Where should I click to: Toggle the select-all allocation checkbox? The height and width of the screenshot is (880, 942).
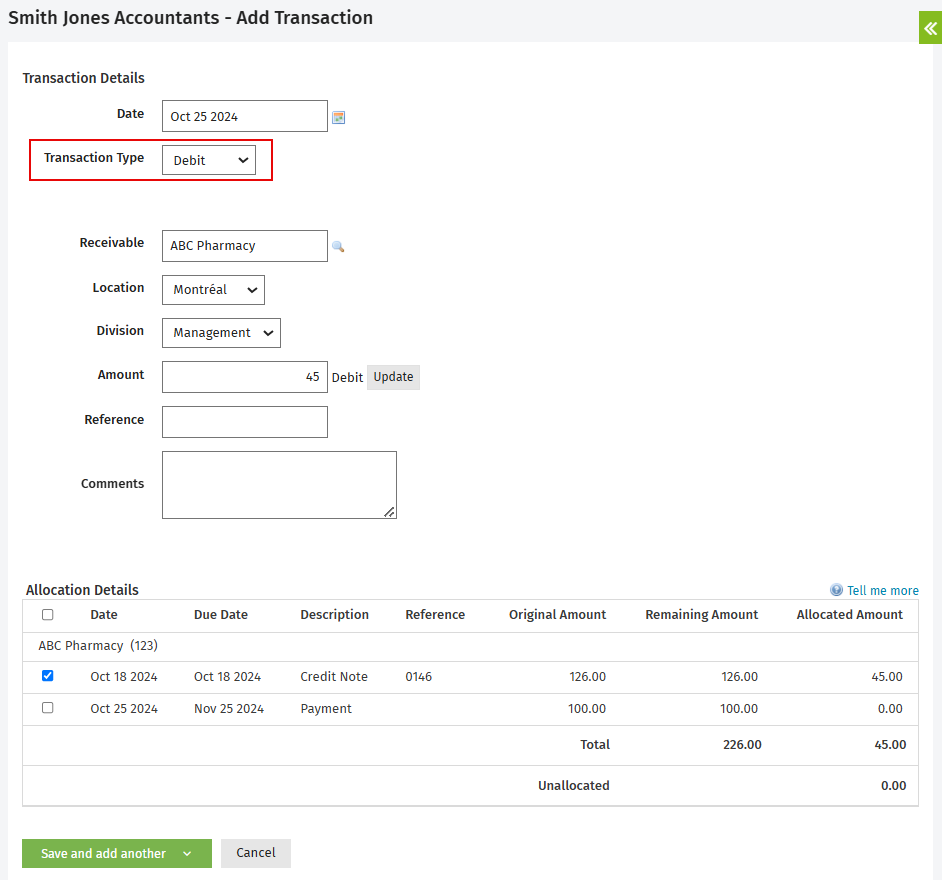tap(47, 614)
